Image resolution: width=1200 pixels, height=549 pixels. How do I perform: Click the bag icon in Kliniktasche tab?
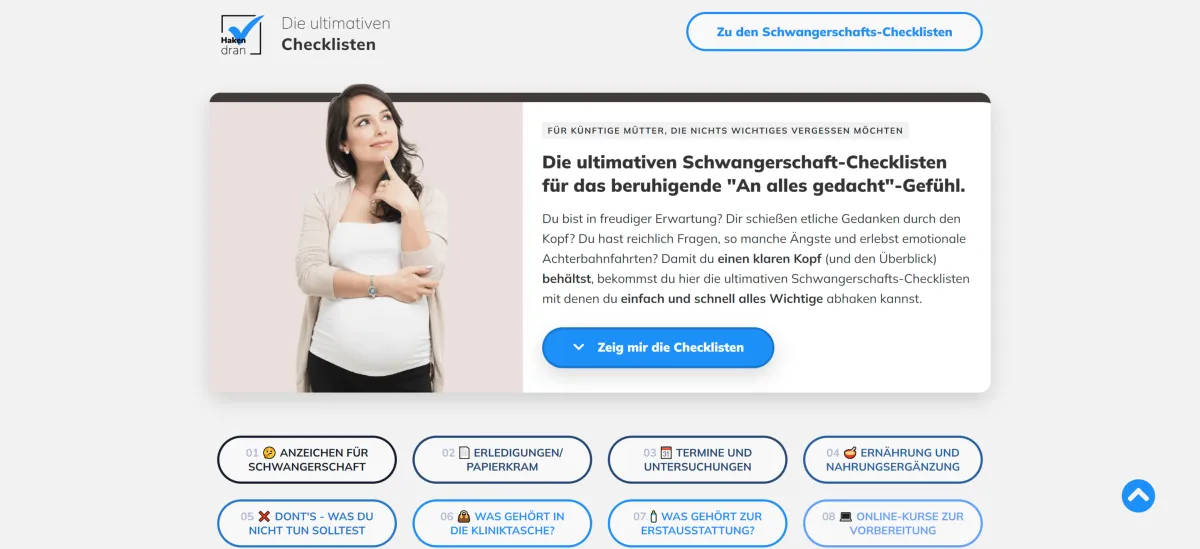tap(464, 517)
